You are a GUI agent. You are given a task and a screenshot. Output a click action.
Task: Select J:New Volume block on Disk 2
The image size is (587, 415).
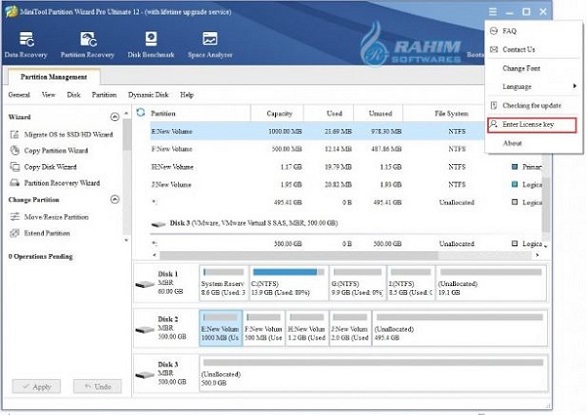click(350, 328)
